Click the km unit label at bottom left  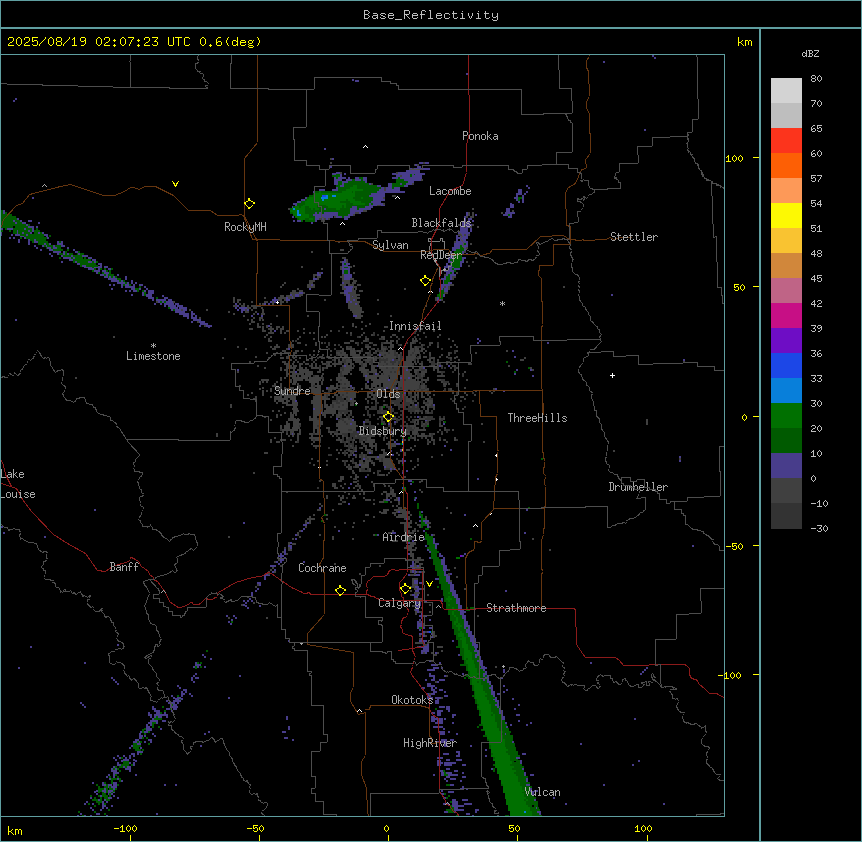(14, 830)
